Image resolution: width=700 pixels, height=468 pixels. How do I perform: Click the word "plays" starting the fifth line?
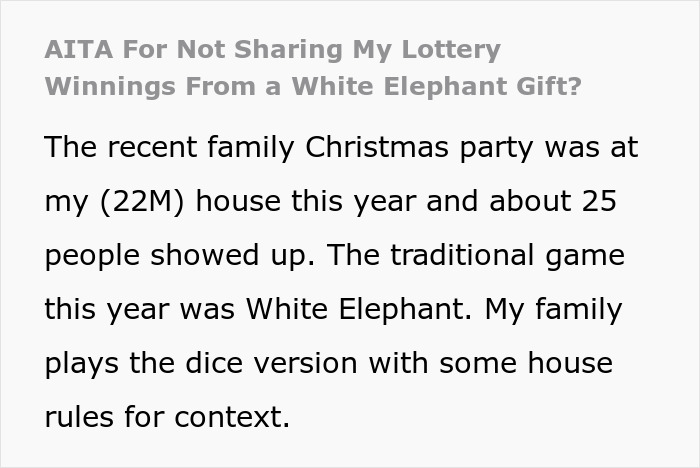pos(82,364)
